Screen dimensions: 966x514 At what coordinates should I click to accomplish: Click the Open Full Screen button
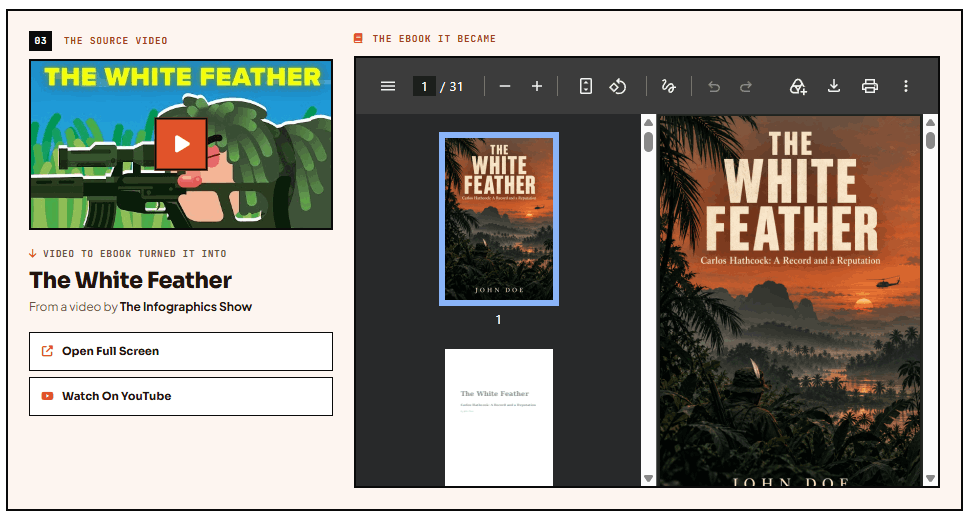(181, 351)
